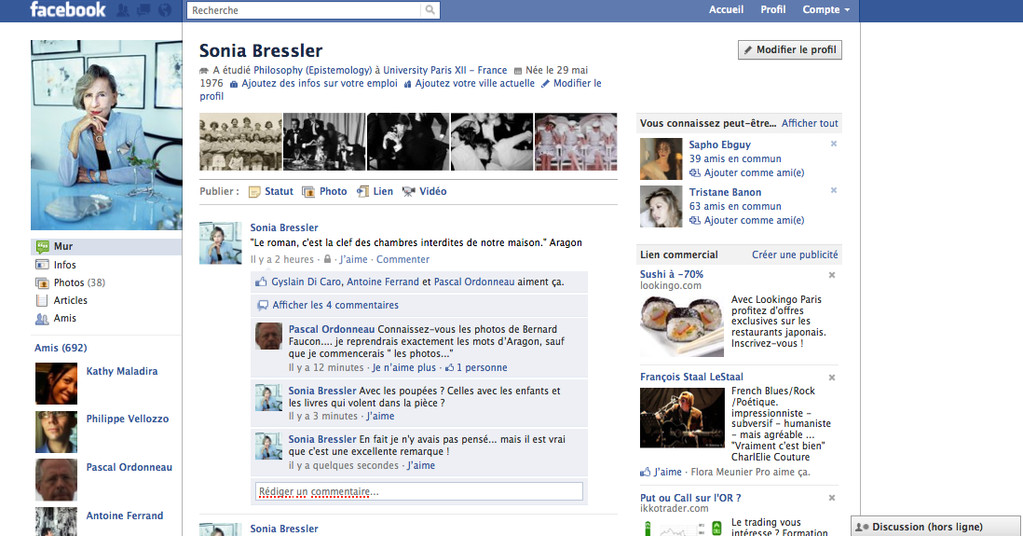Close the François Staal LeStaal ad
This screenshot has height=536, width=1023.
tap(832, 377)
